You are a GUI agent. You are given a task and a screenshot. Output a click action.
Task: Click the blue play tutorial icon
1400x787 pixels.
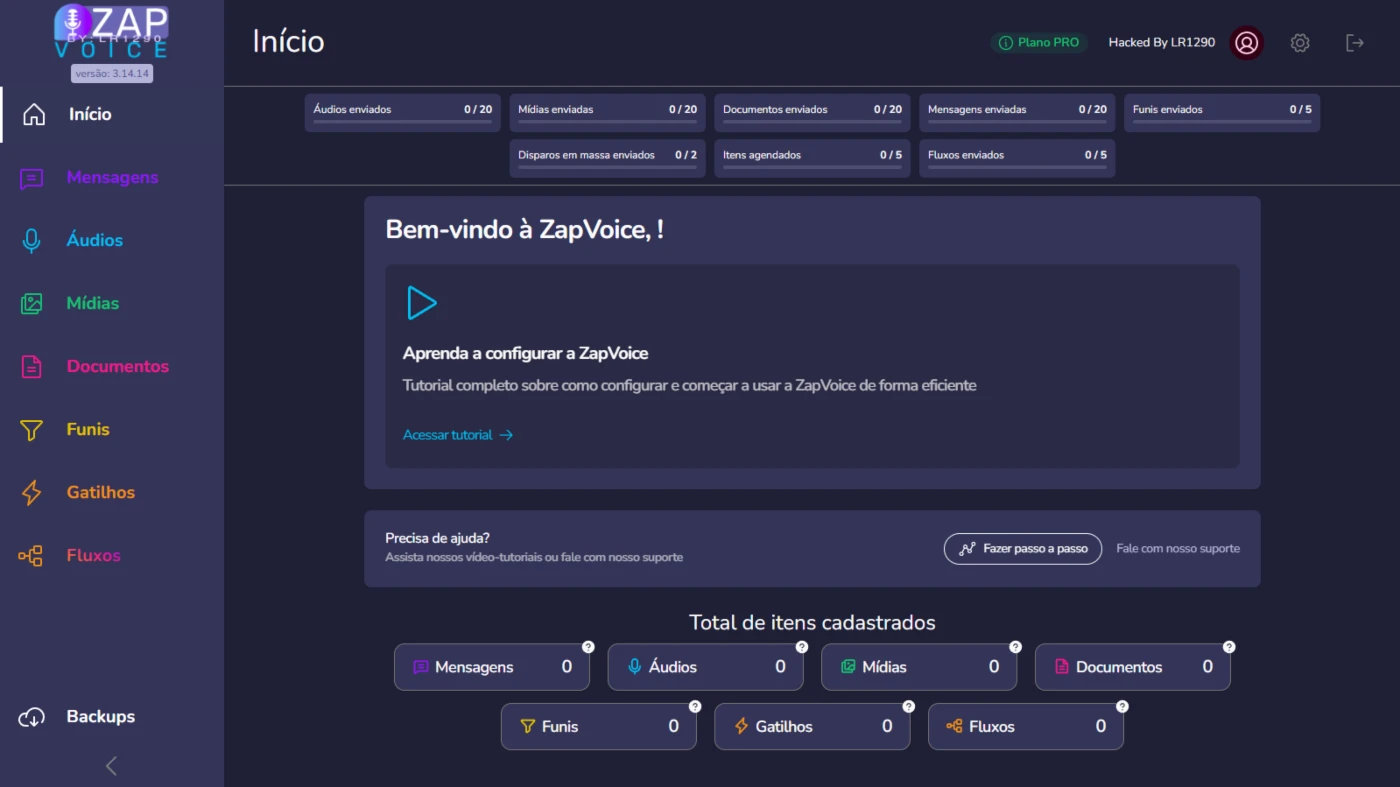[421, 303]
